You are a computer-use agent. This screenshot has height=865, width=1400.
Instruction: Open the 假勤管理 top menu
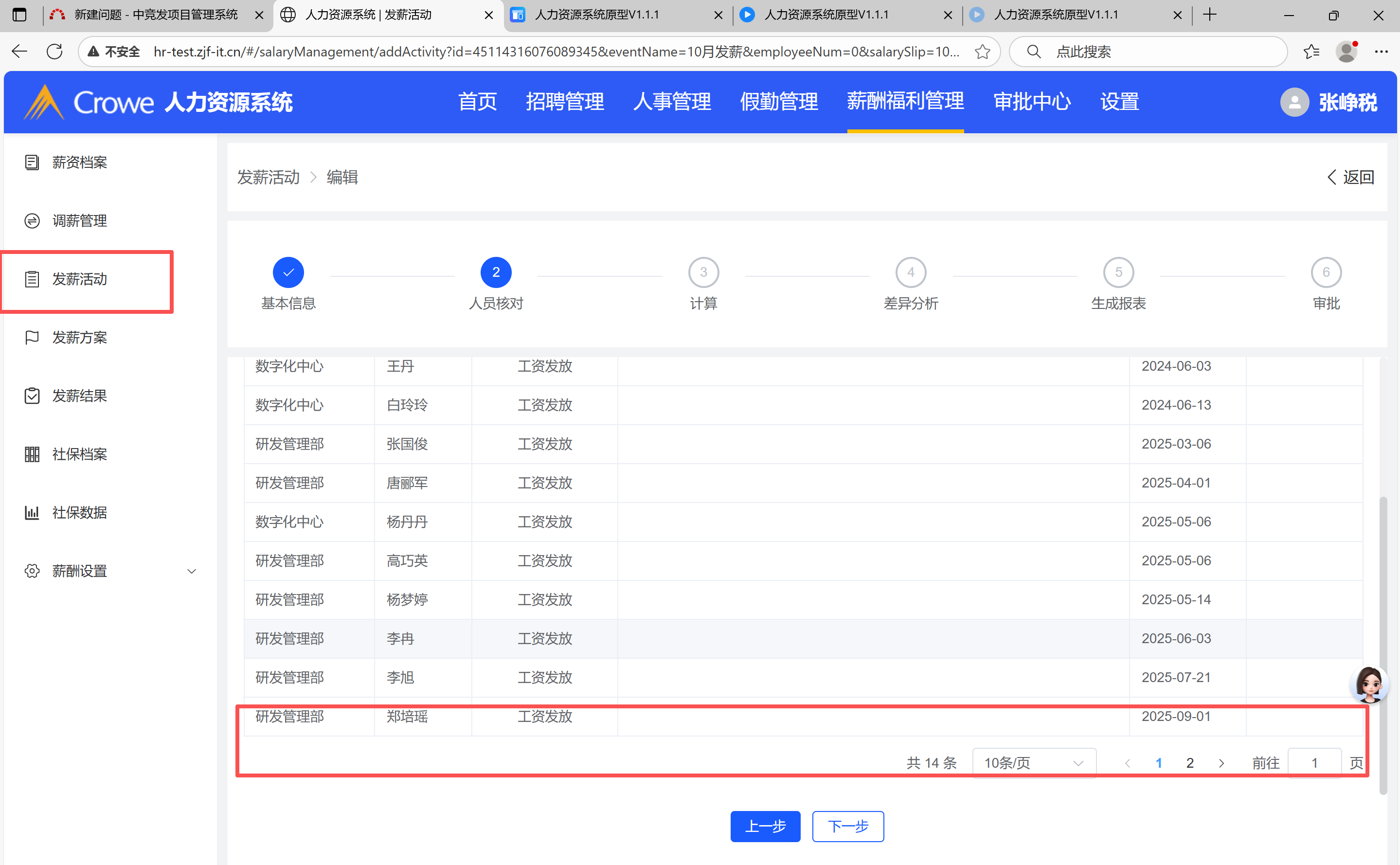point(778,102)
